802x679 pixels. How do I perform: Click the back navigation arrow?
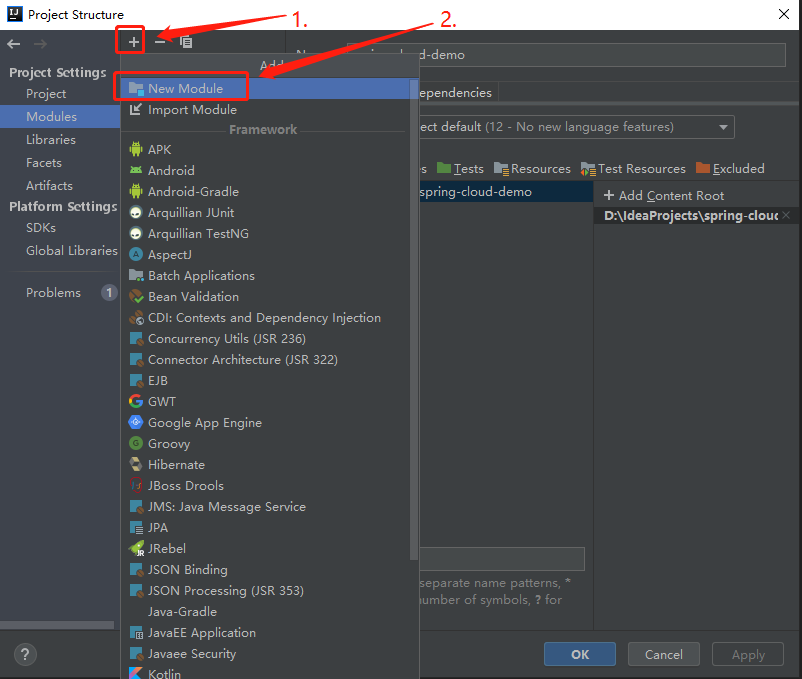pos(14,44)
